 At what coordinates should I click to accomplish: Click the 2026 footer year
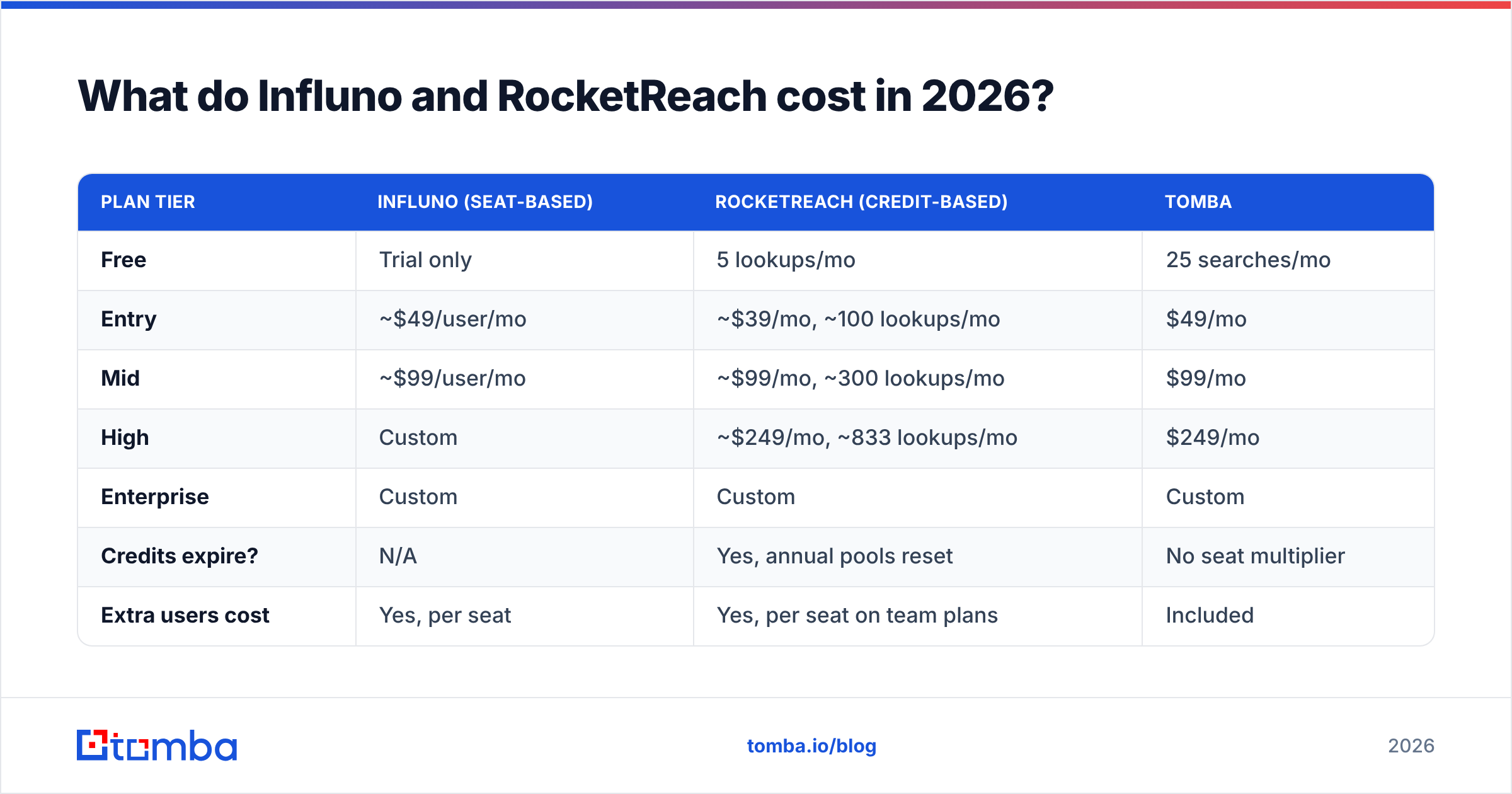pyautogui.click(x=1411, y=746)
